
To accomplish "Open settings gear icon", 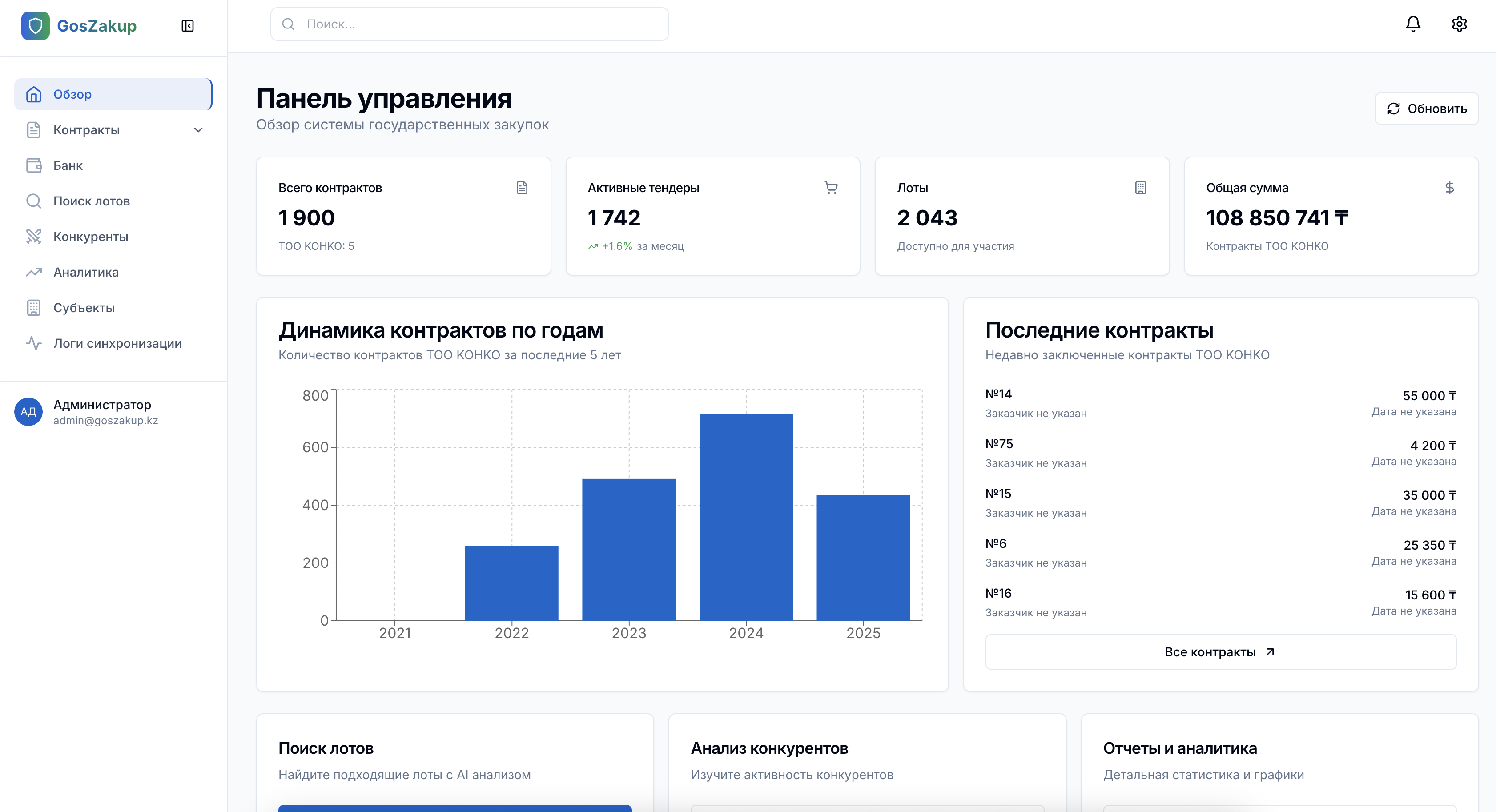I will tap(1459, 24).
